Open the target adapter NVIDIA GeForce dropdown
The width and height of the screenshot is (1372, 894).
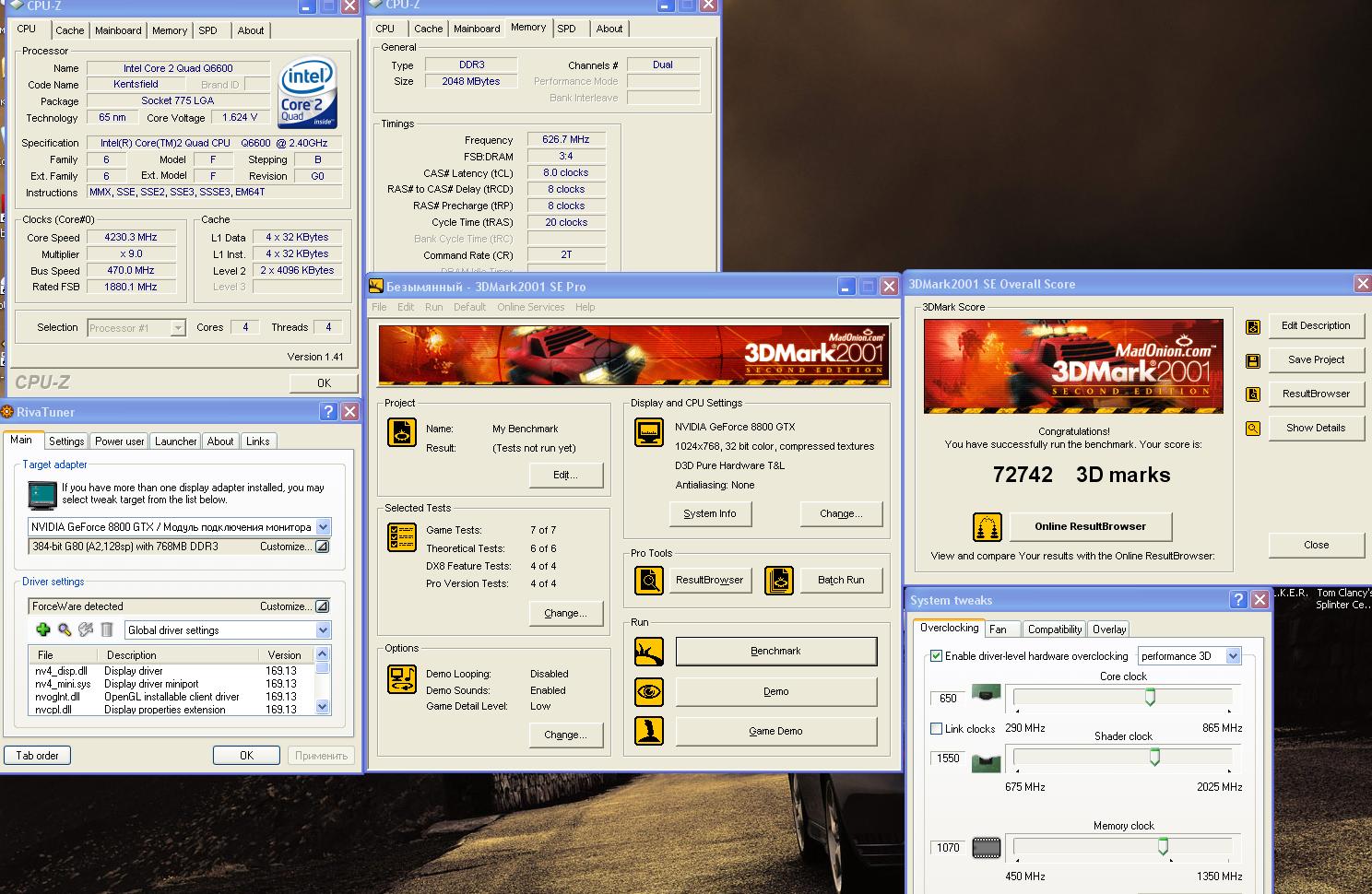pos(323,527)
